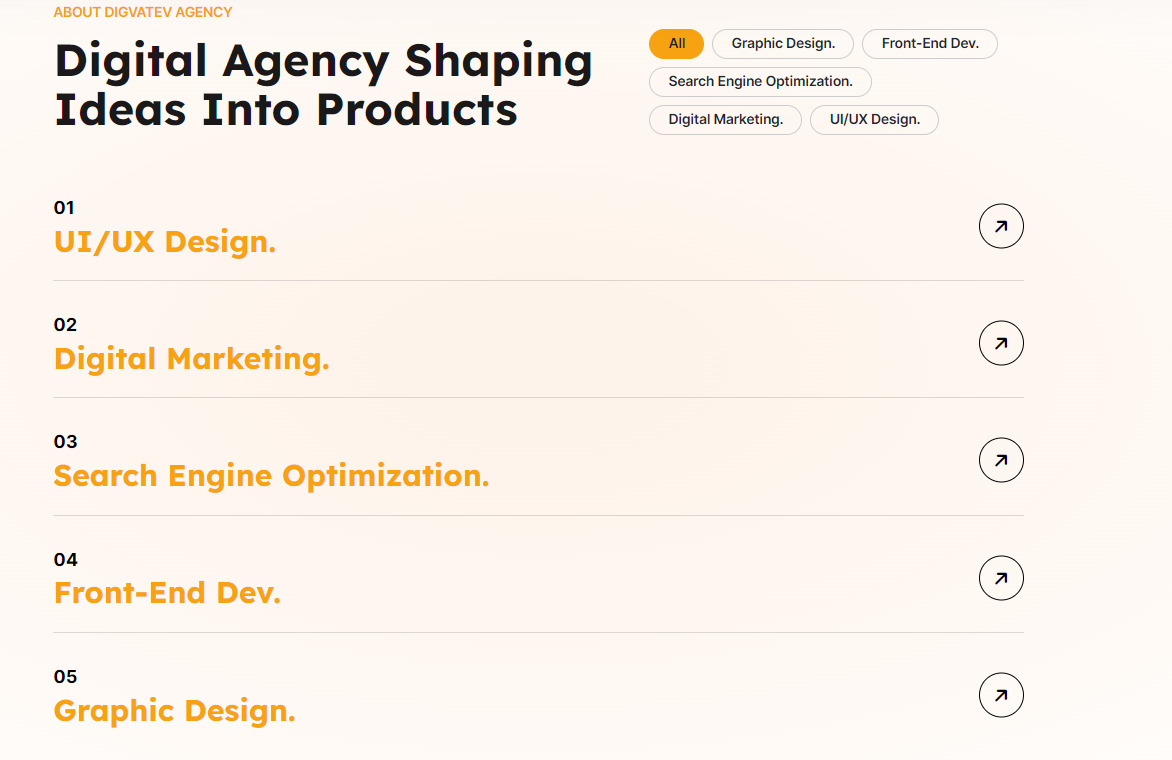
Task: Click the About Digvatev Agency label
Action: click(x=143, y=12)
